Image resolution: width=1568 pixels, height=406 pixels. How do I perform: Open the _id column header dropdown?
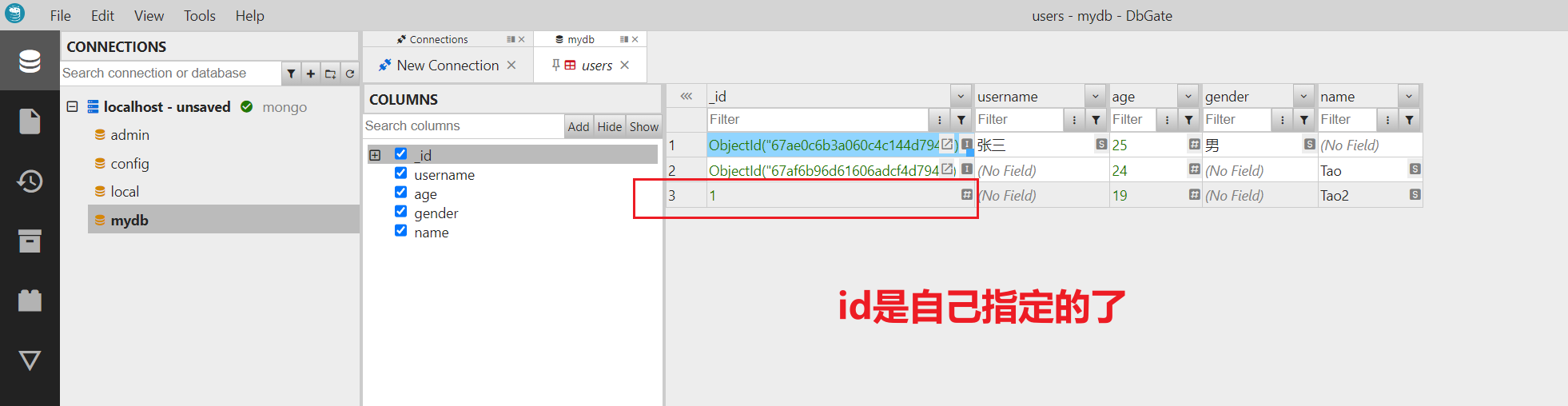click(961, 97)
